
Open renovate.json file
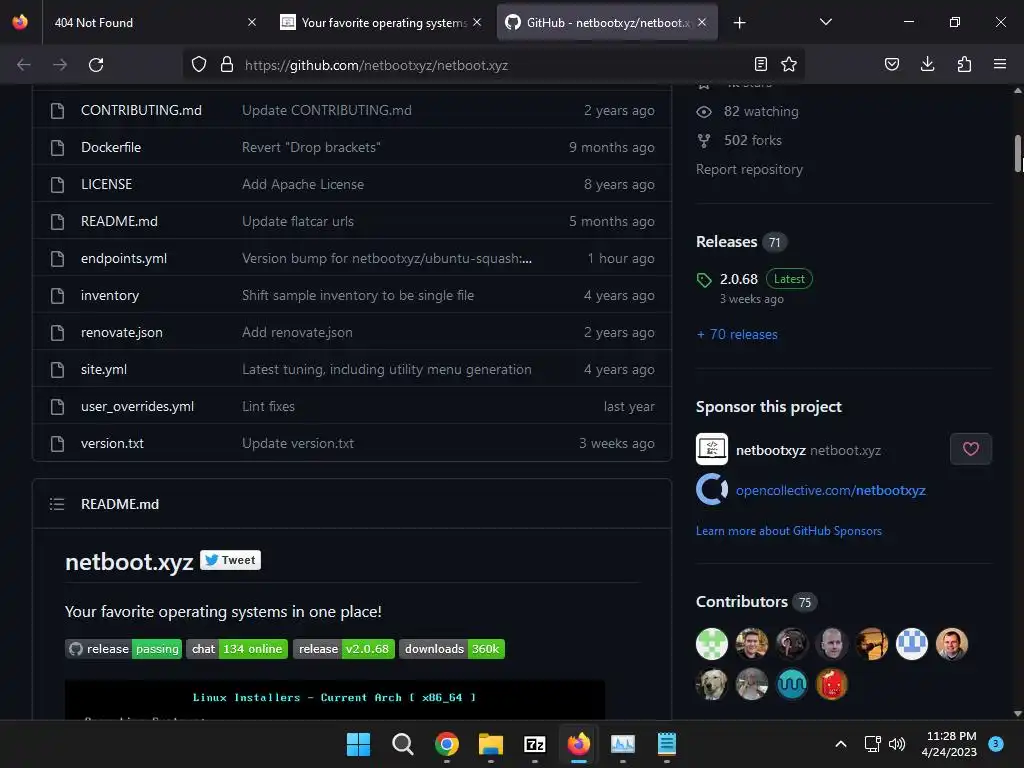click(121, 332)
